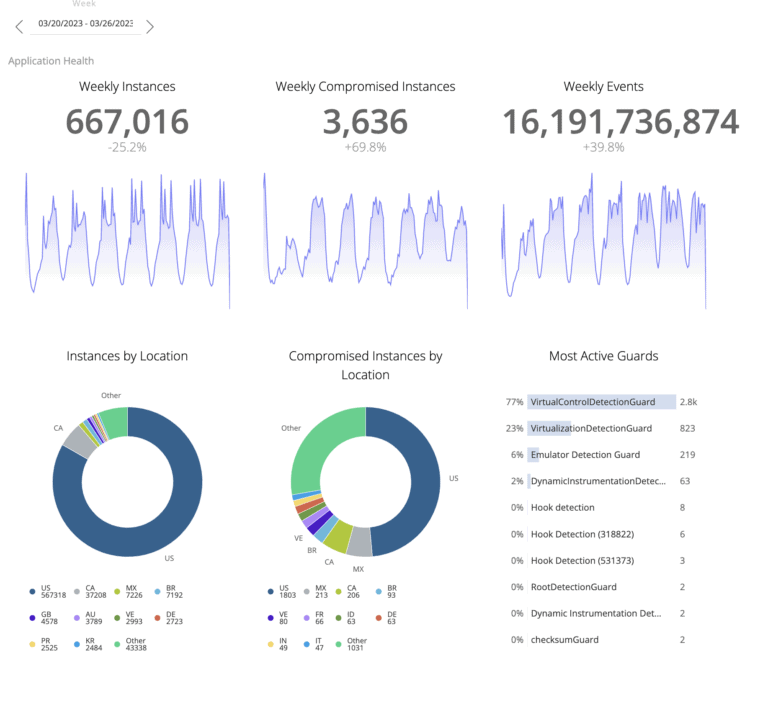Image resolution: width=768 pixels, height=704 pixels.
Task: Click the Weekly Compromised Instances line chart
Action: (365, 240)
